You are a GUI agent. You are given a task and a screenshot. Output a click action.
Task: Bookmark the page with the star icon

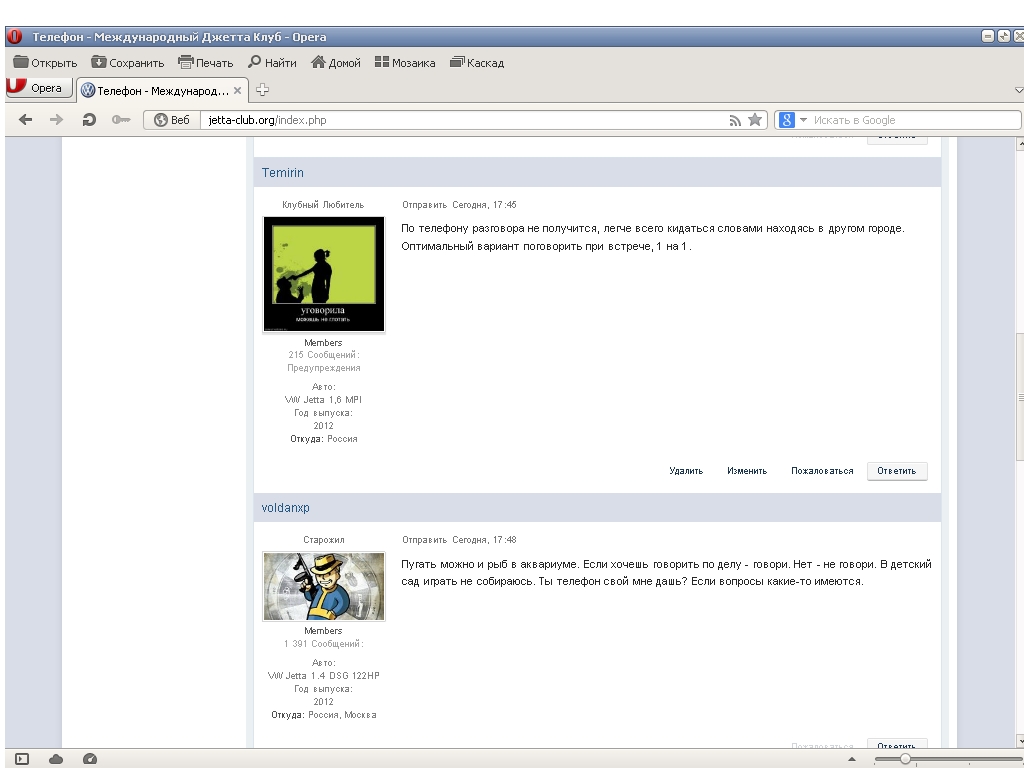pyautogui.click(x=755, y=120)
